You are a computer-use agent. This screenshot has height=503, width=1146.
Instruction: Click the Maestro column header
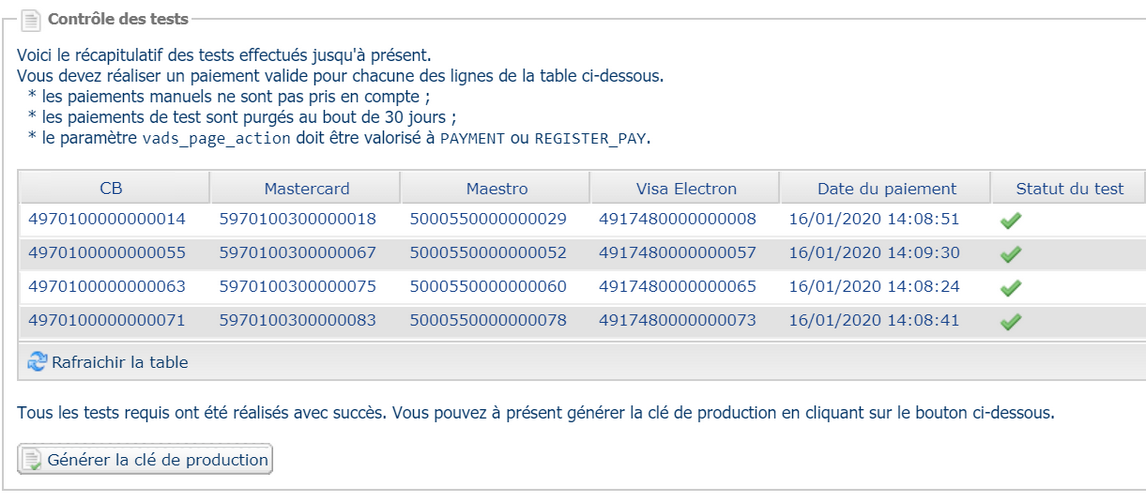[x=497, y=188]
